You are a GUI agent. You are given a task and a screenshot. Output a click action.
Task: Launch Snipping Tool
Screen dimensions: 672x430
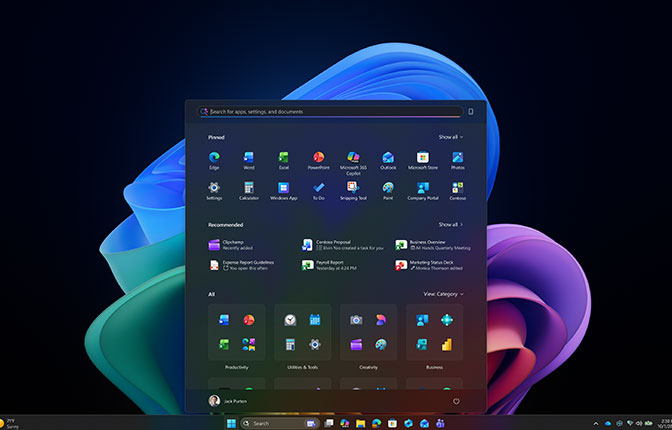click(x=352, y=187)
